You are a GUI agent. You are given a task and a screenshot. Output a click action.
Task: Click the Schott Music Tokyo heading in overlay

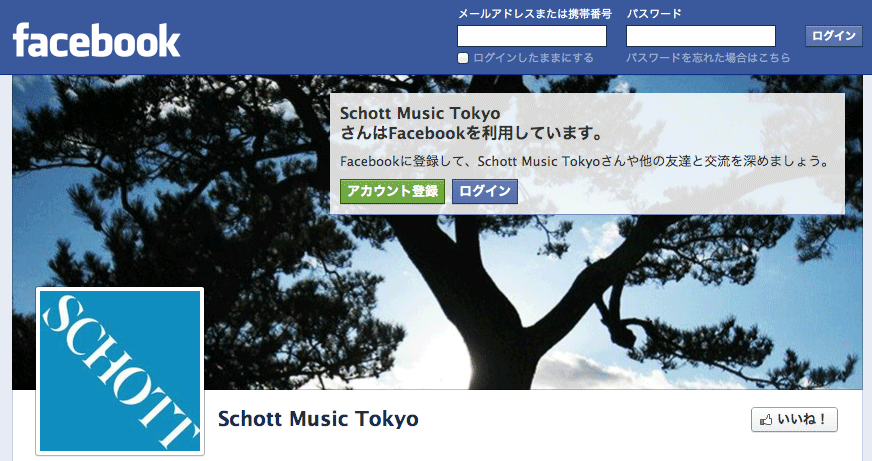tap(420, 113)
